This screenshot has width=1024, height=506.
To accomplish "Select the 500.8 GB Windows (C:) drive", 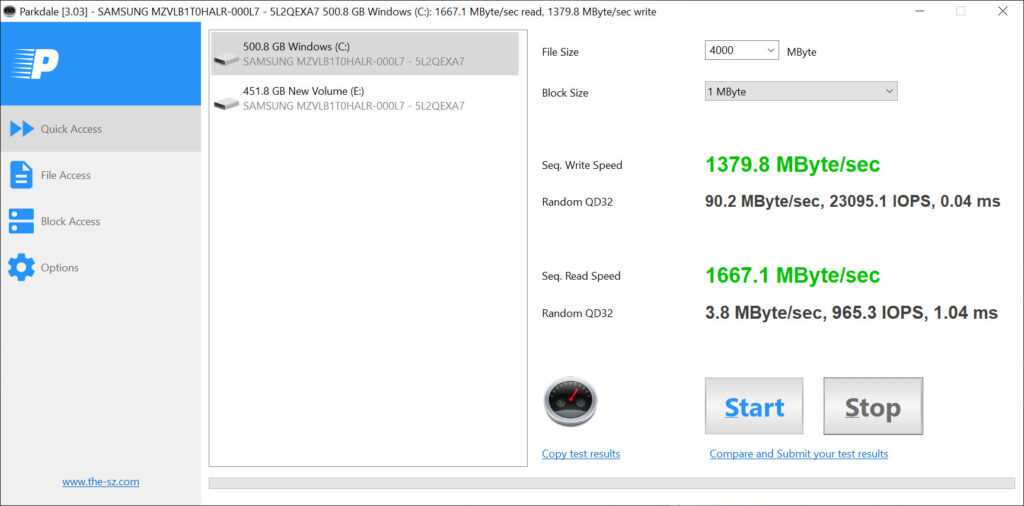I will coord(365,54).
